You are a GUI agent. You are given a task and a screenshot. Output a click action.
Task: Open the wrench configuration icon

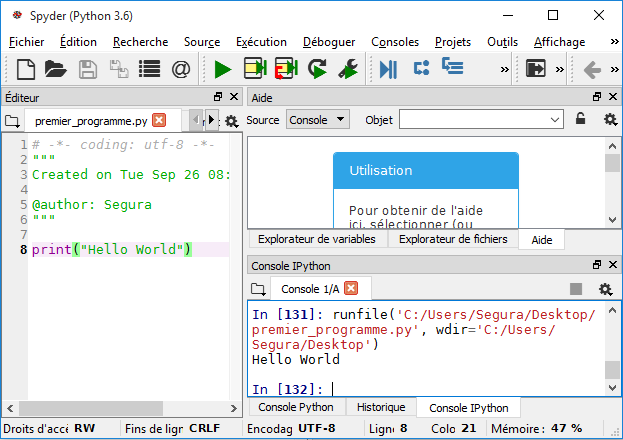[348, 69]
